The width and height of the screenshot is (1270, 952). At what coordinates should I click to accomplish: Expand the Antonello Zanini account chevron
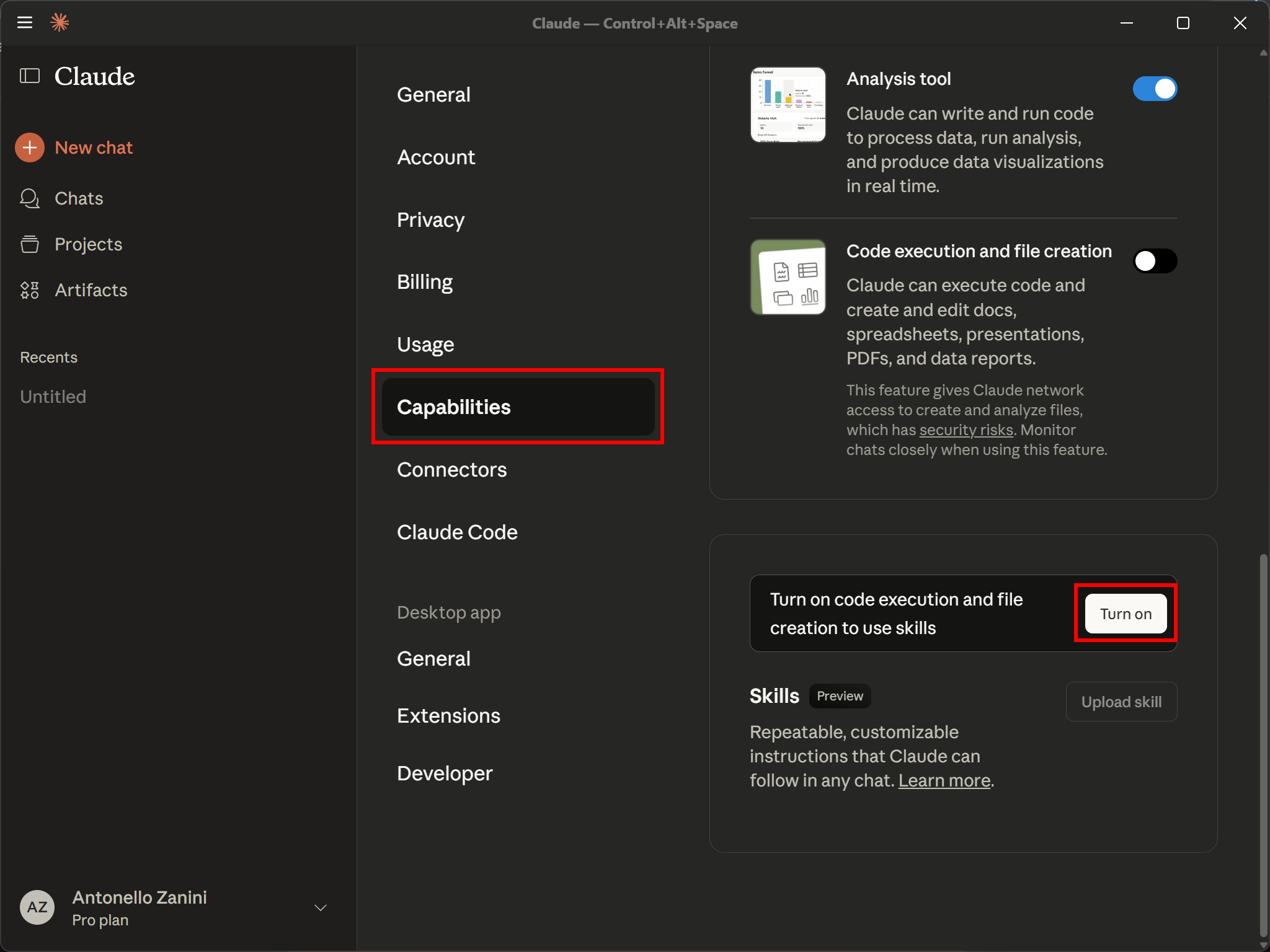point(321,908)
